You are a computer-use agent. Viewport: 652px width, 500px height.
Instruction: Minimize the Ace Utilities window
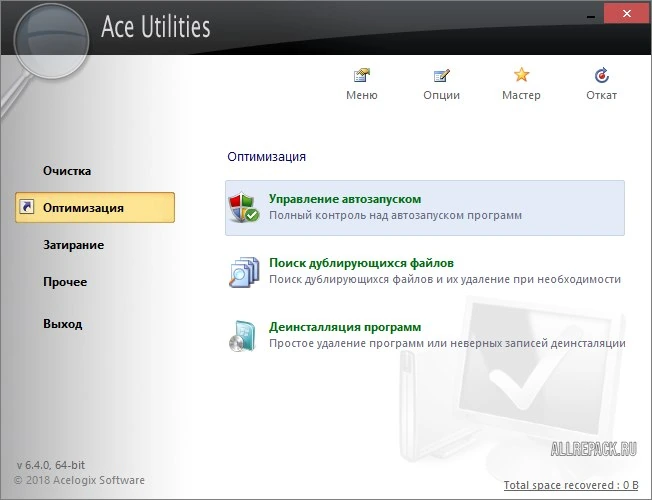click(x=590, y=15)
